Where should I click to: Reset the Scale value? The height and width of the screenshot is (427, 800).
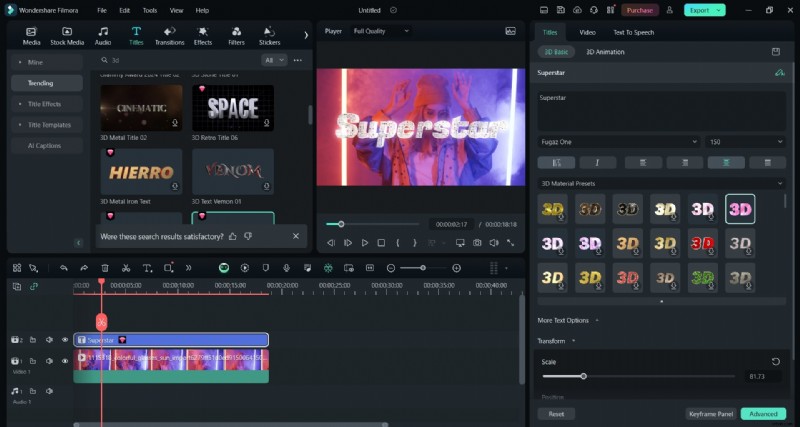click(776, 362)
